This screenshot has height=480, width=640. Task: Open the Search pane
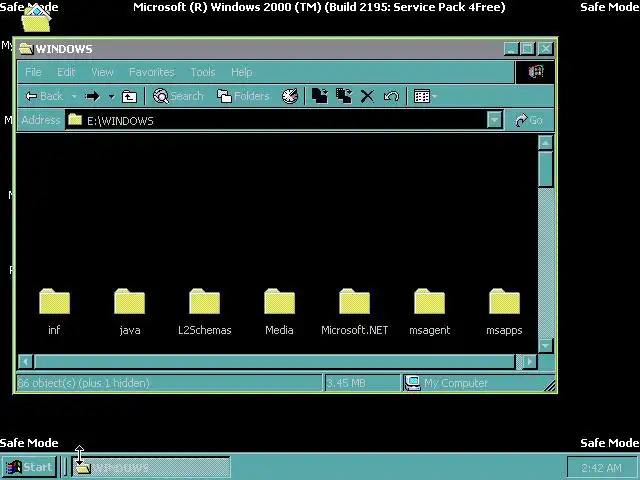tap(178, 96)
